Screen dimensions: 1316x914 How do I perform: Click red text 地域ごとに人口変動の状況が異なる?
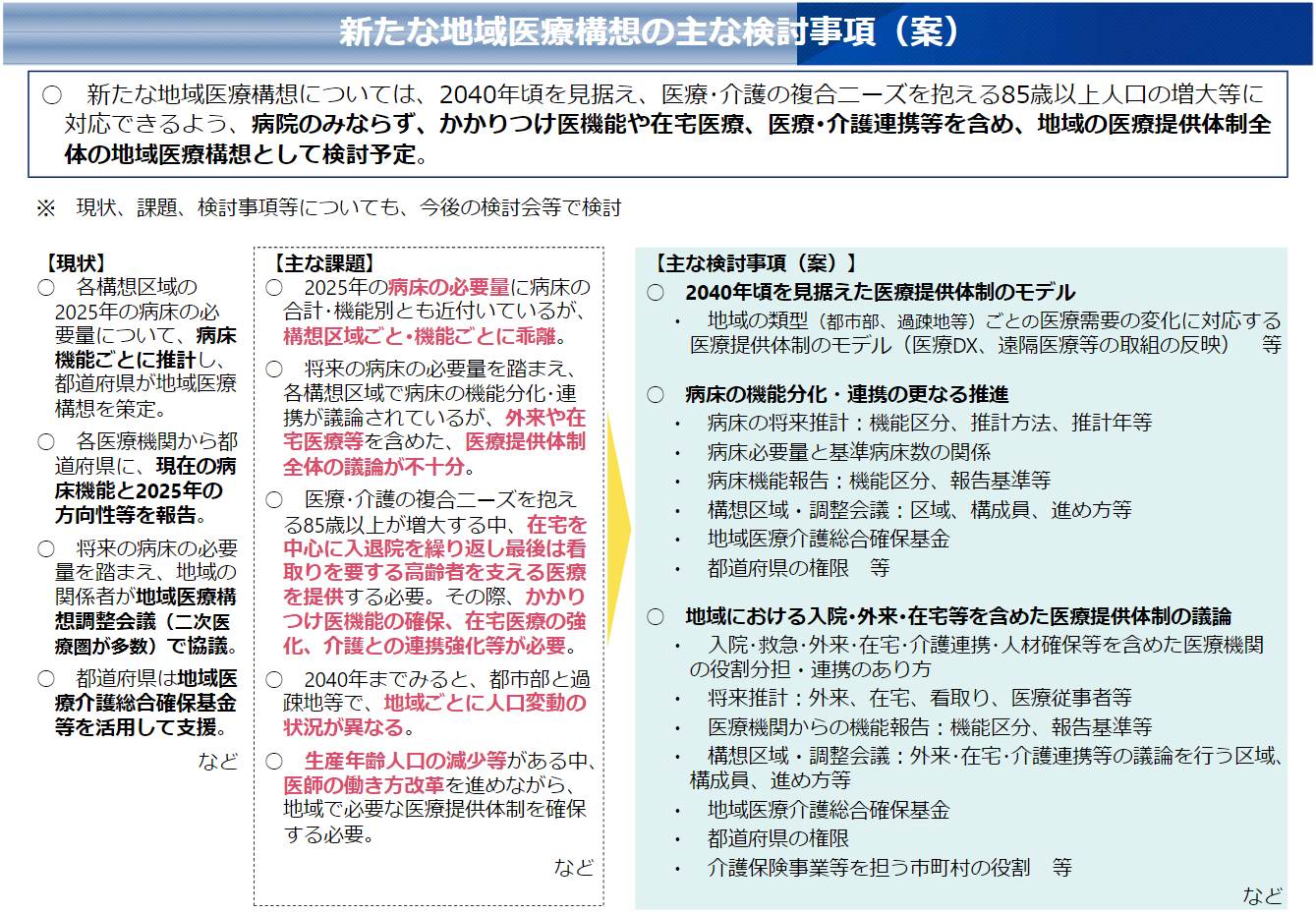tap(434, 715)
